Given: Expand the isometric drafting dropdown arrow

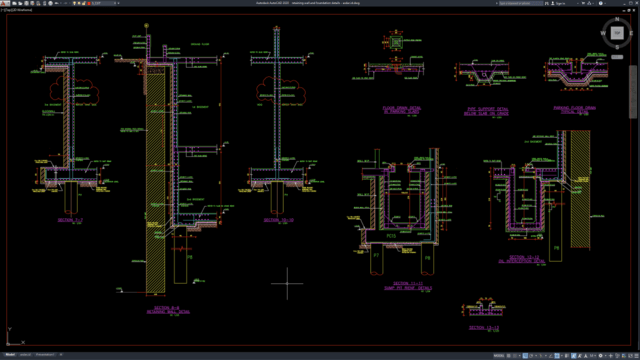Looking at the screenshot, I should tap(546, 356).
